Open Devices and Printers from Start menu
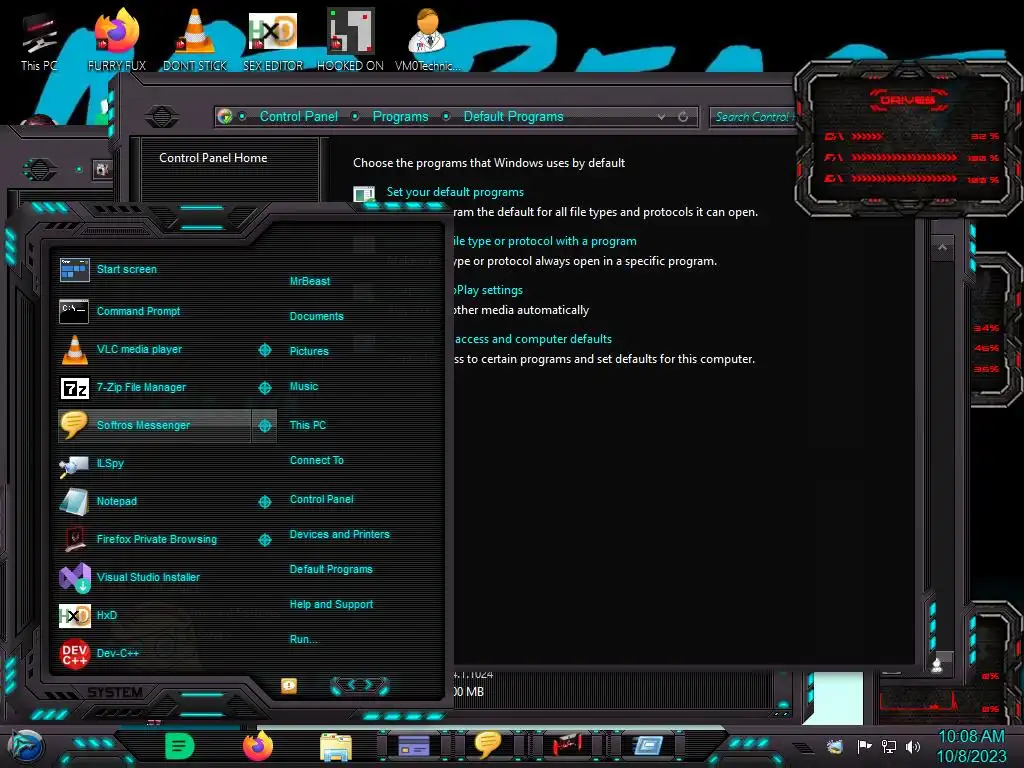1024x768 pixels. click(340, 534)
